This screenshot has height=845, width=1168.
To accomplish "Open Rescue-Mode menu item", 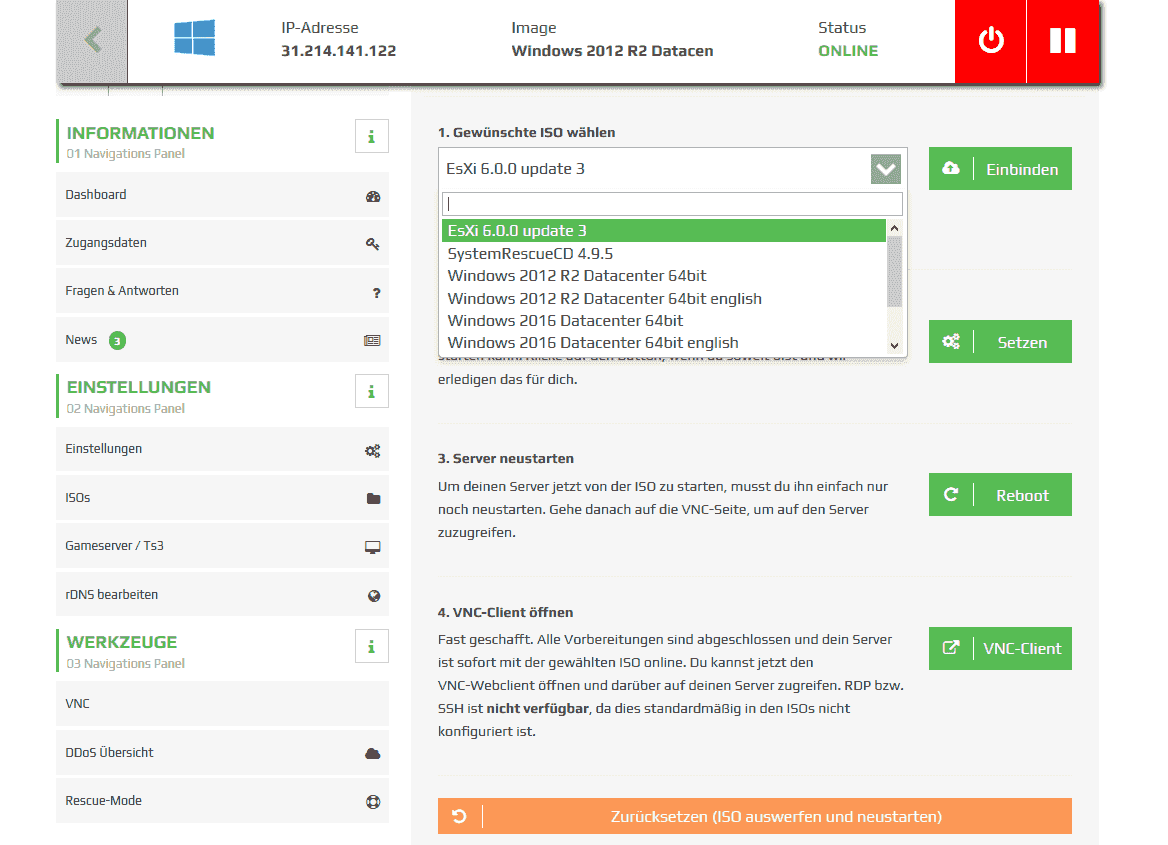I will (x=222, y=800).
